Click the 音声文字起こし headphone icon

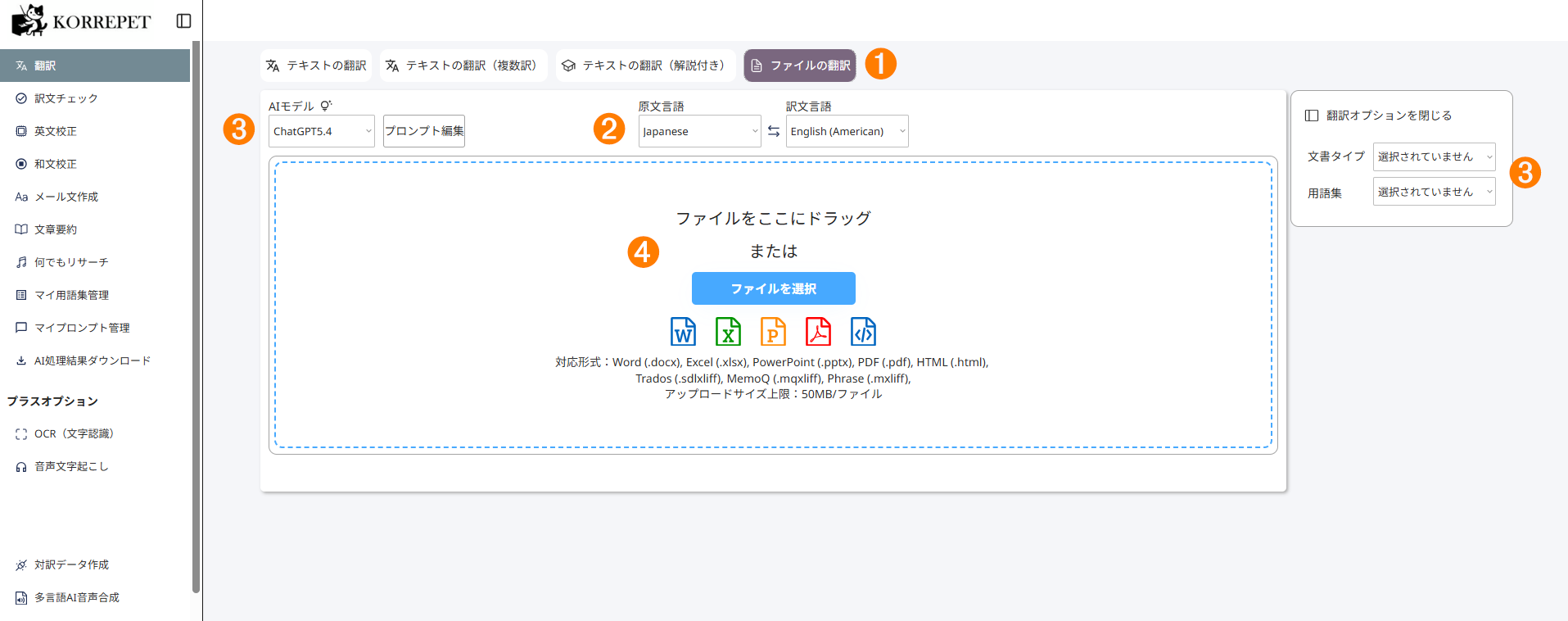click(x=21, y=467)
